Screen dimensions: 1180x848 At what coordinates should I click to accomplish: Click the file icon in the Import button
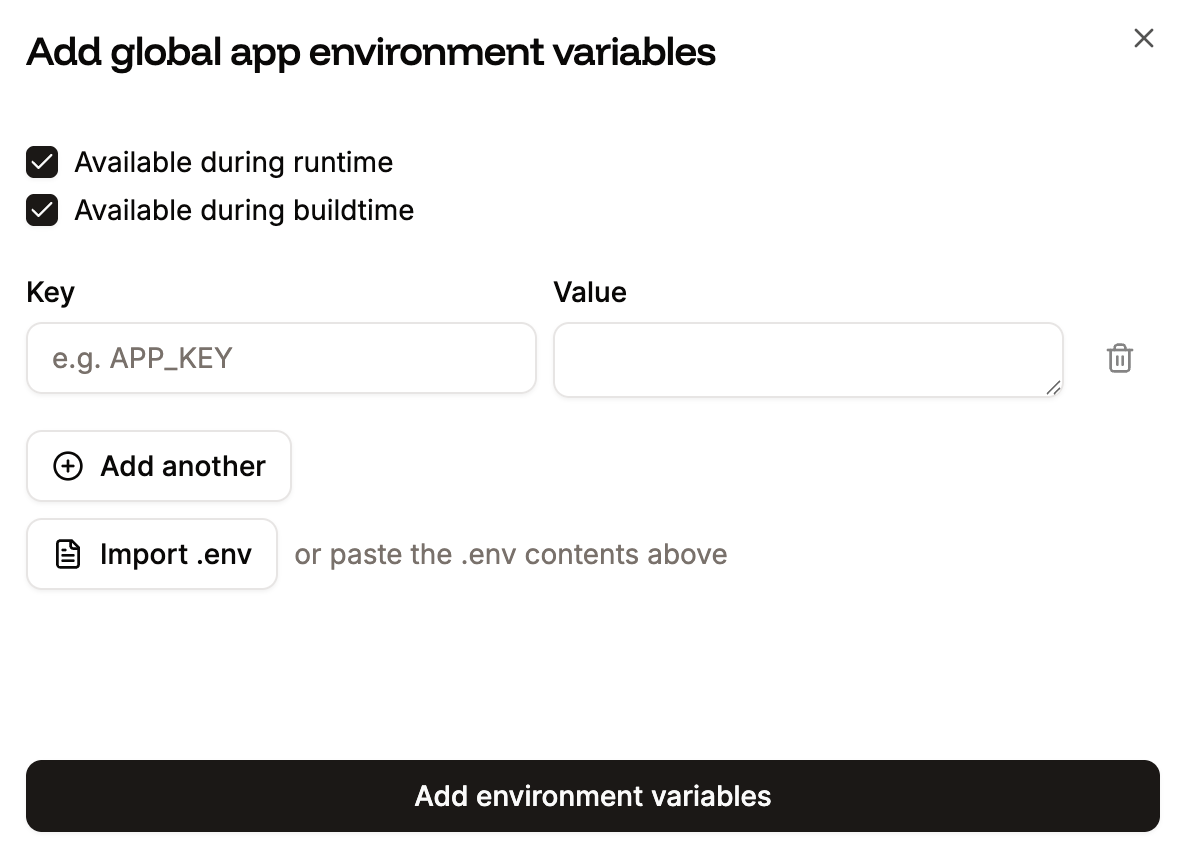pos(66,553)
